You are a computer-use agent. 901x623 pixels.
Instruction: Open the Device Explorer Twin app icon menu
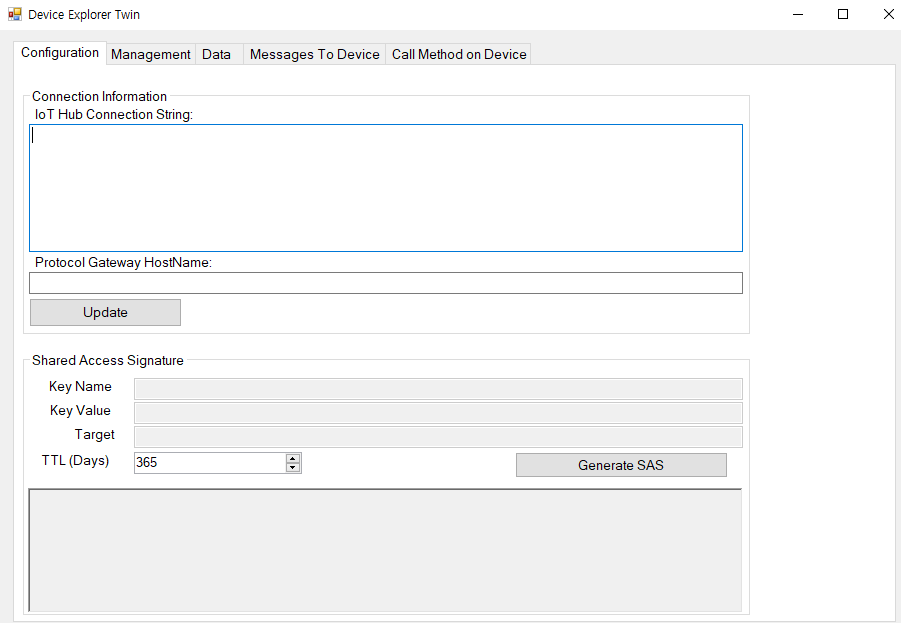[15, 14]
